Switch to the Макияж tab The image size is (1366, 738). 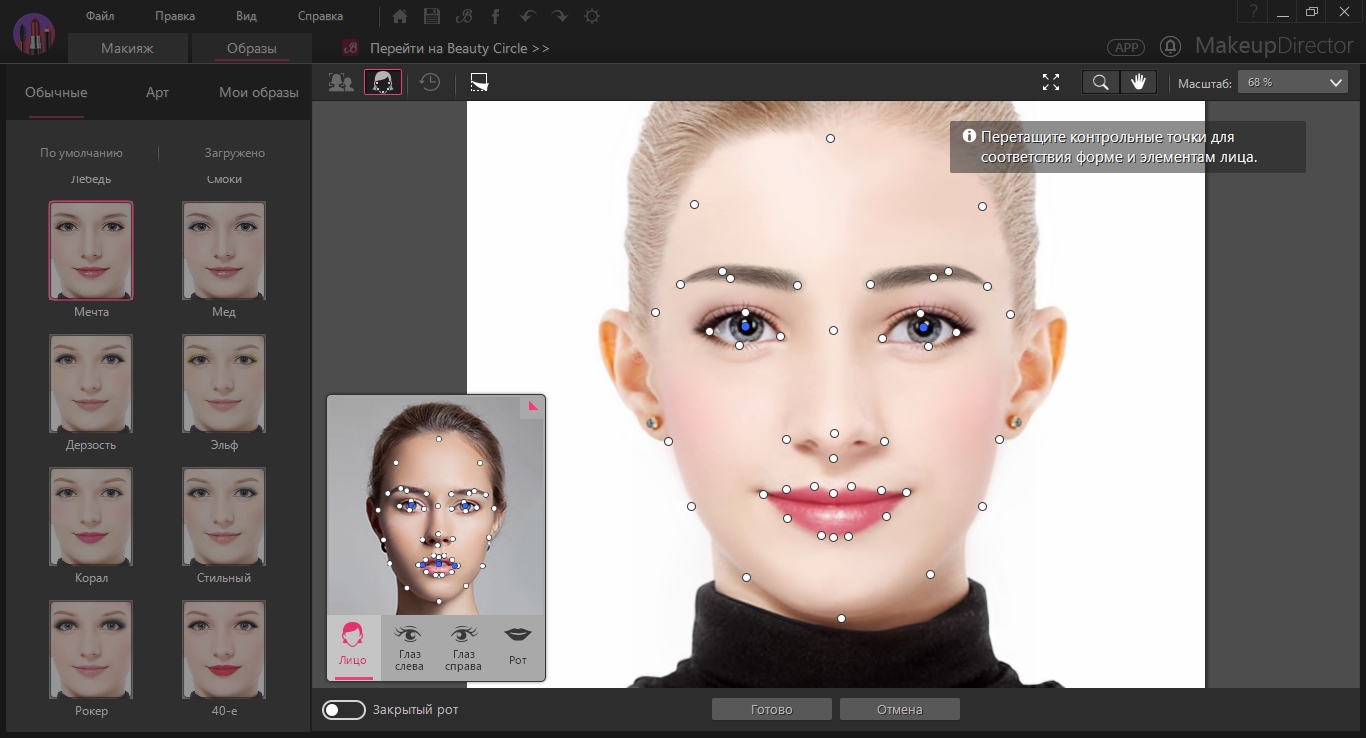tap(127, 48)
